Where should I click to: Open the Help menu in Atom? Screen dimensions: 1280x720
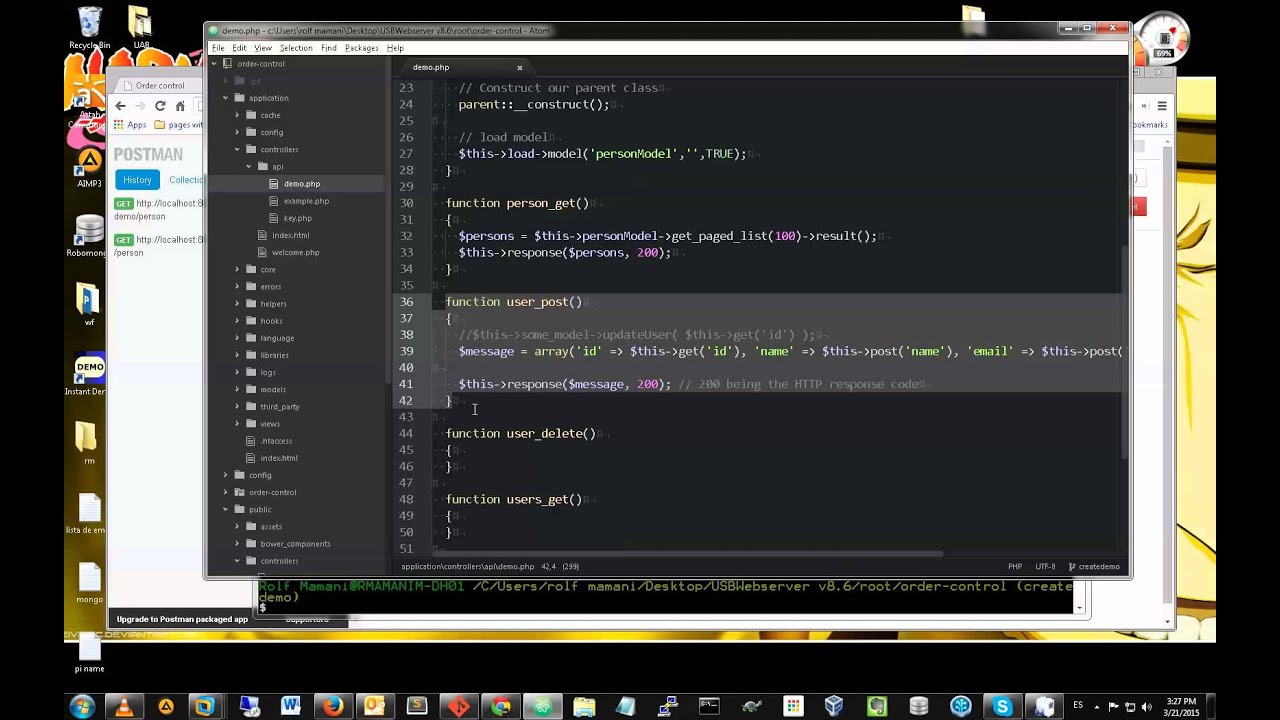tap(395, 48)
